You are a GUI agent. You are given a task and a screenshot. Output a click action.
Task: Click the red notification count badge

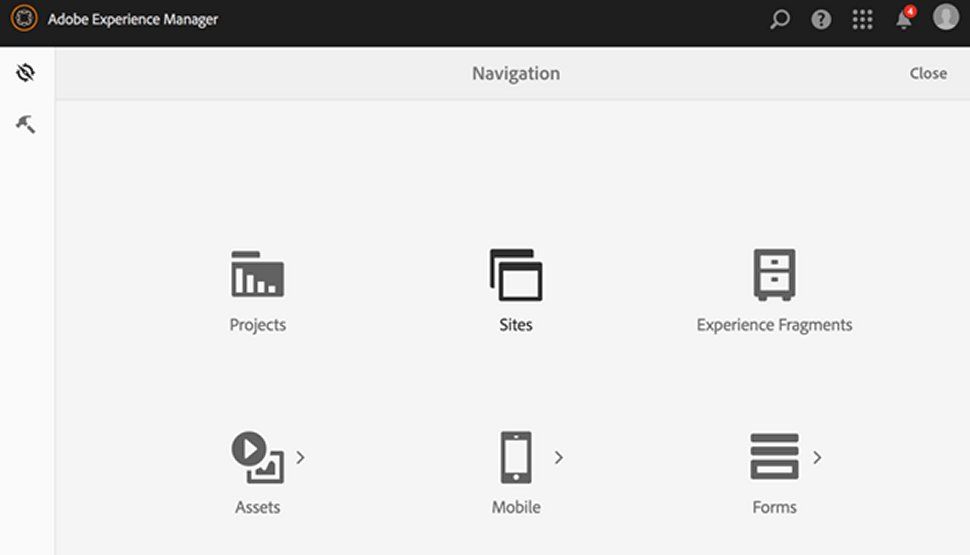910,11
